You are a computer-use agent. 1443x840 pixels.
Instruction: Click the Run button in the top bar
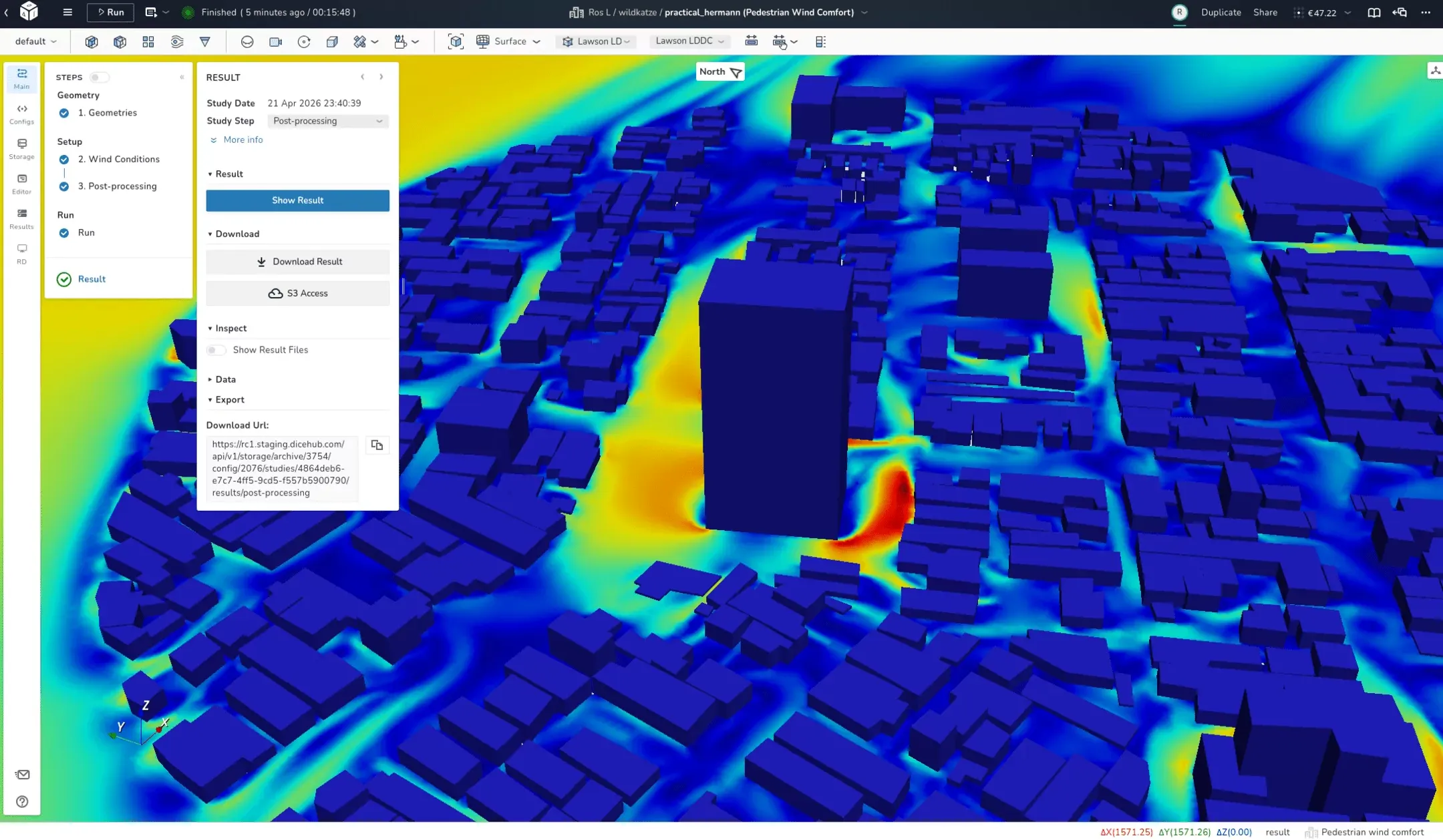(x=110, y=12)
